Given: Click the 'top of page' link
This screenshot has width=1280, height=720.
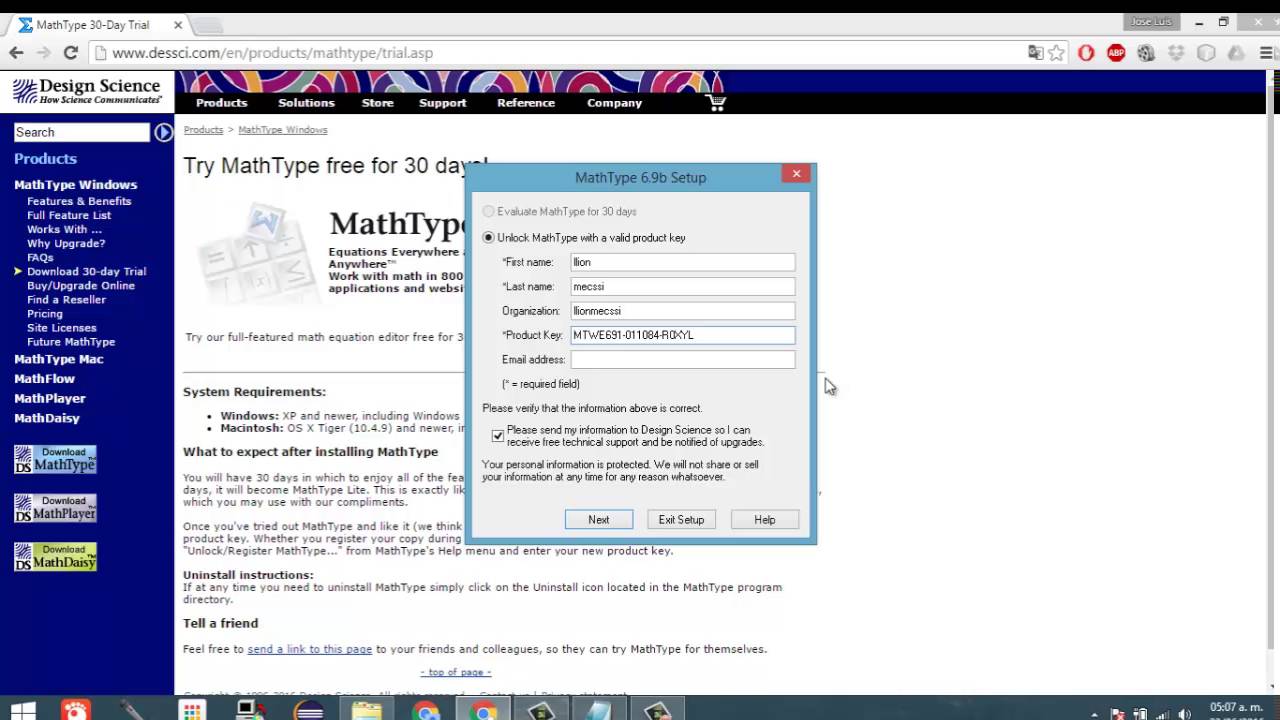Looking at the screenshot, I should [x=456, y=672].
